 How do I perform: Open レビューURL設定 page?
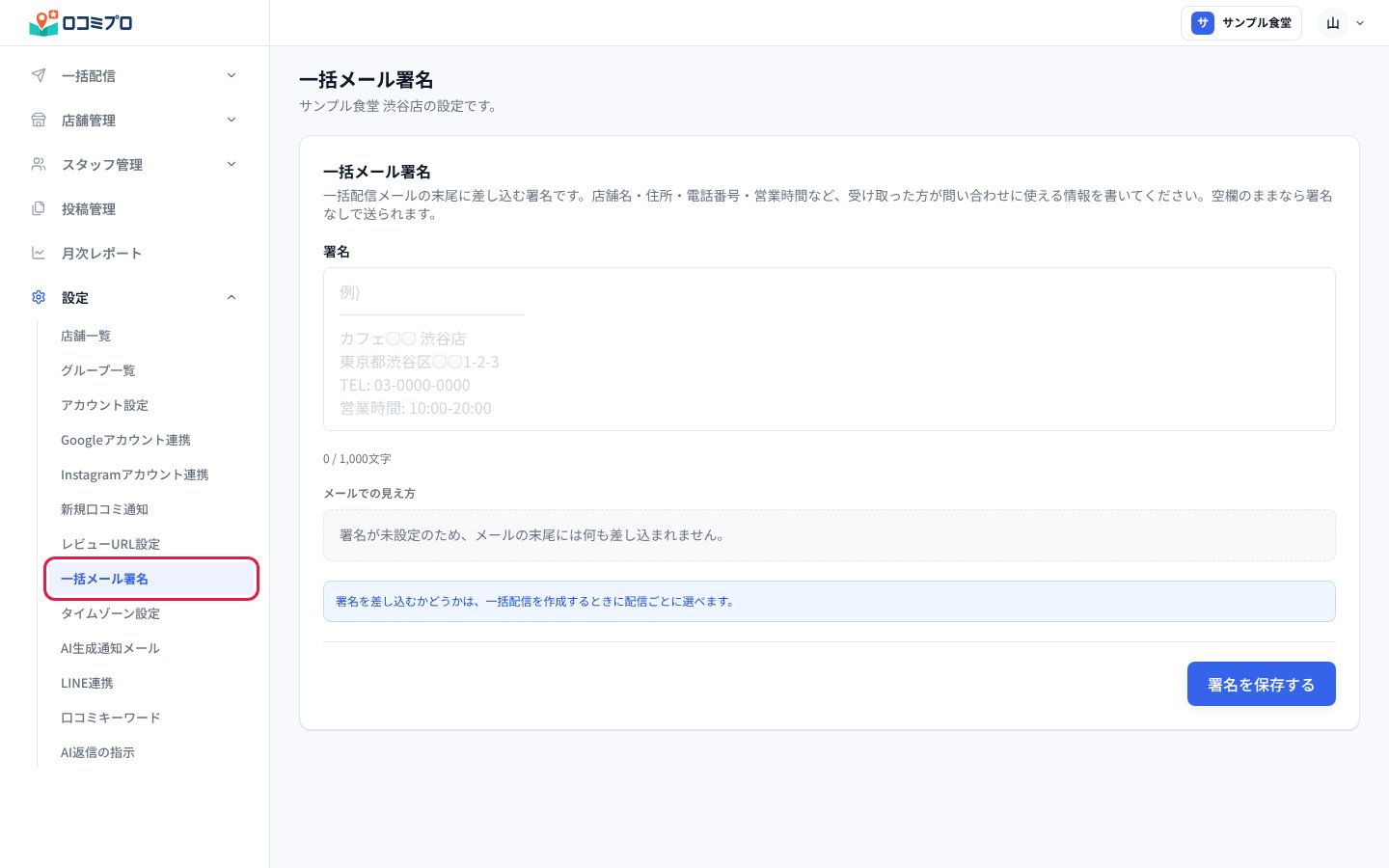pyautogui.click(x=110, y=544)
